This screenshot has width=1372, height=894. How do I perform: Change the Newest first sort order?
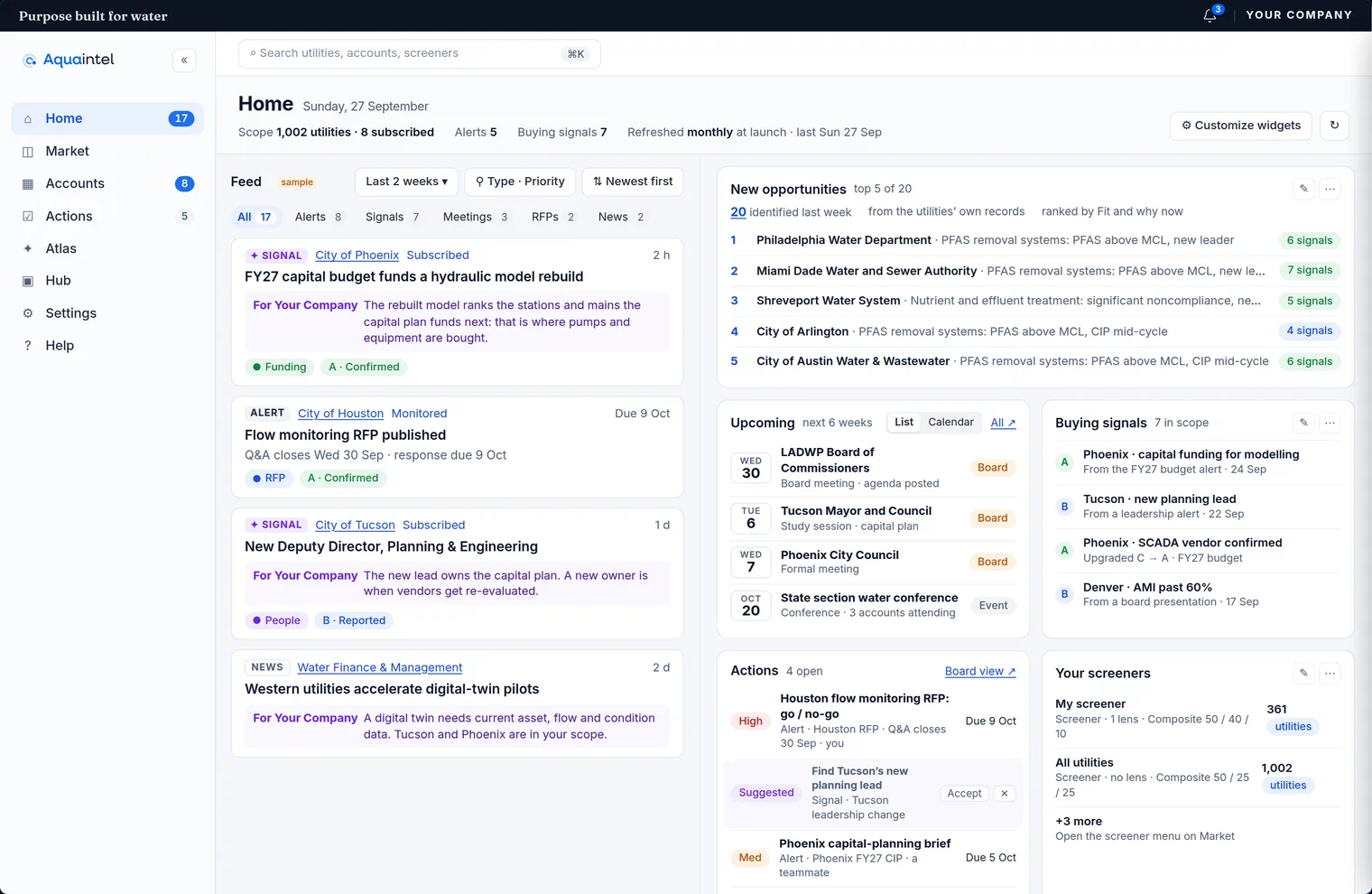click(633, 182)
